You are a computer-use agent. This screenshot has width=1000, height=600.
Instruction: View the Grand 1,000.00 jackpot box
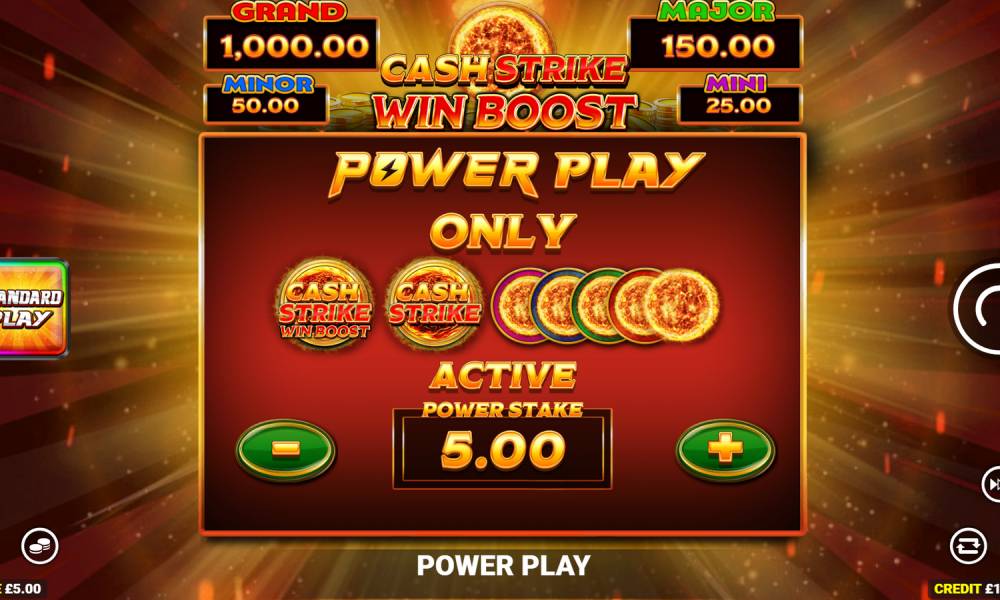(291, 37)
